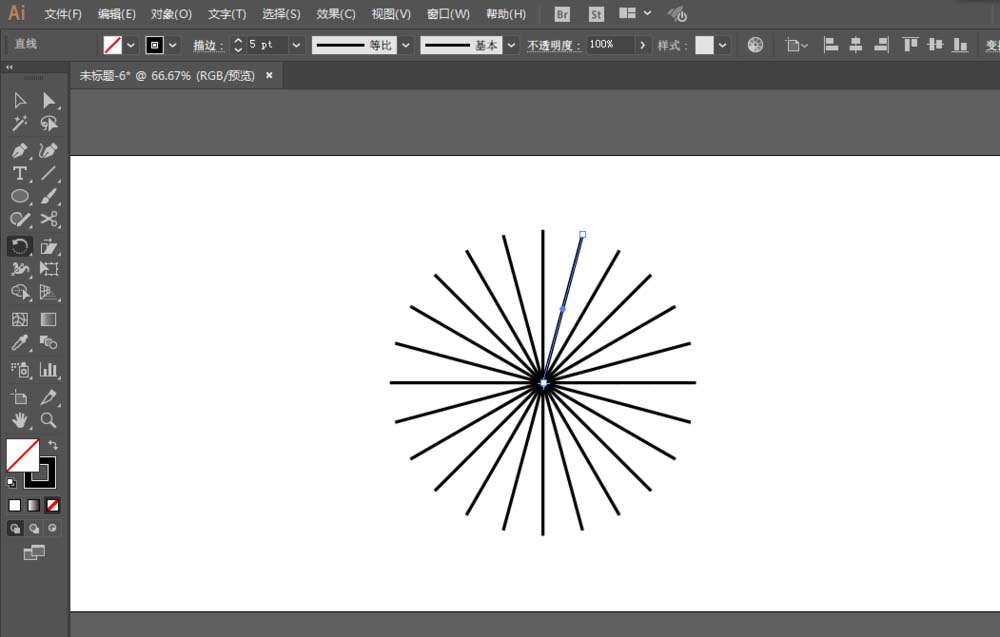This screenshot has height=637, width=1000.
Task: Set paint mode to None
Action: click(53, 506)
